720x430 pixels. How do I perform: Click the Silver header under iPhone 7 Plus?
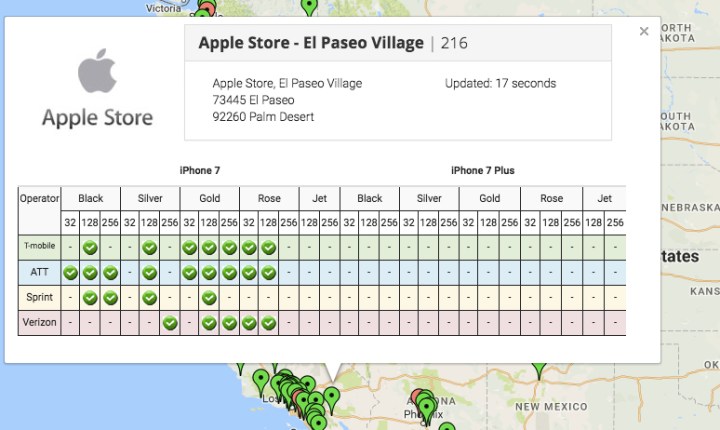click(429, 198)
